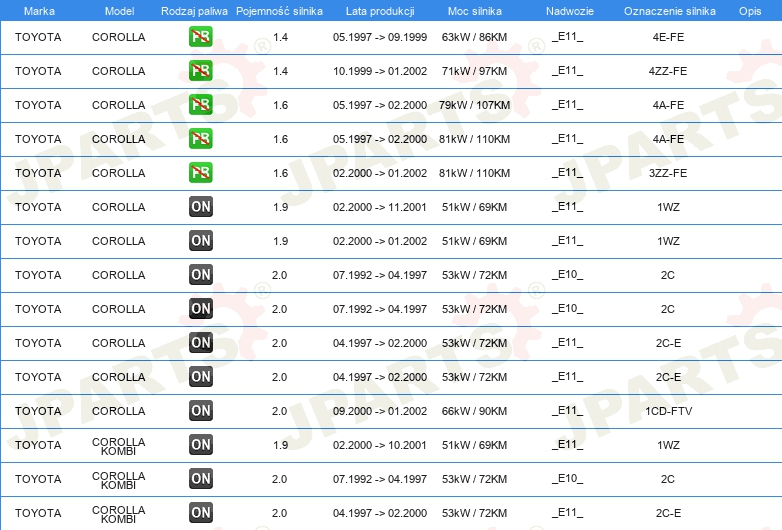Click the PB fuel icon in 3ZZ-FE row
The width and height of the screenshot is (782, 530).
200,173
